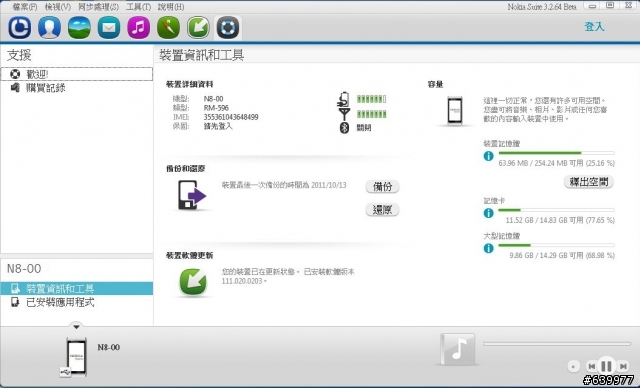Click the 記憶卡 usage bar
The image size is (640, 388).
click(x=556, y=210)
